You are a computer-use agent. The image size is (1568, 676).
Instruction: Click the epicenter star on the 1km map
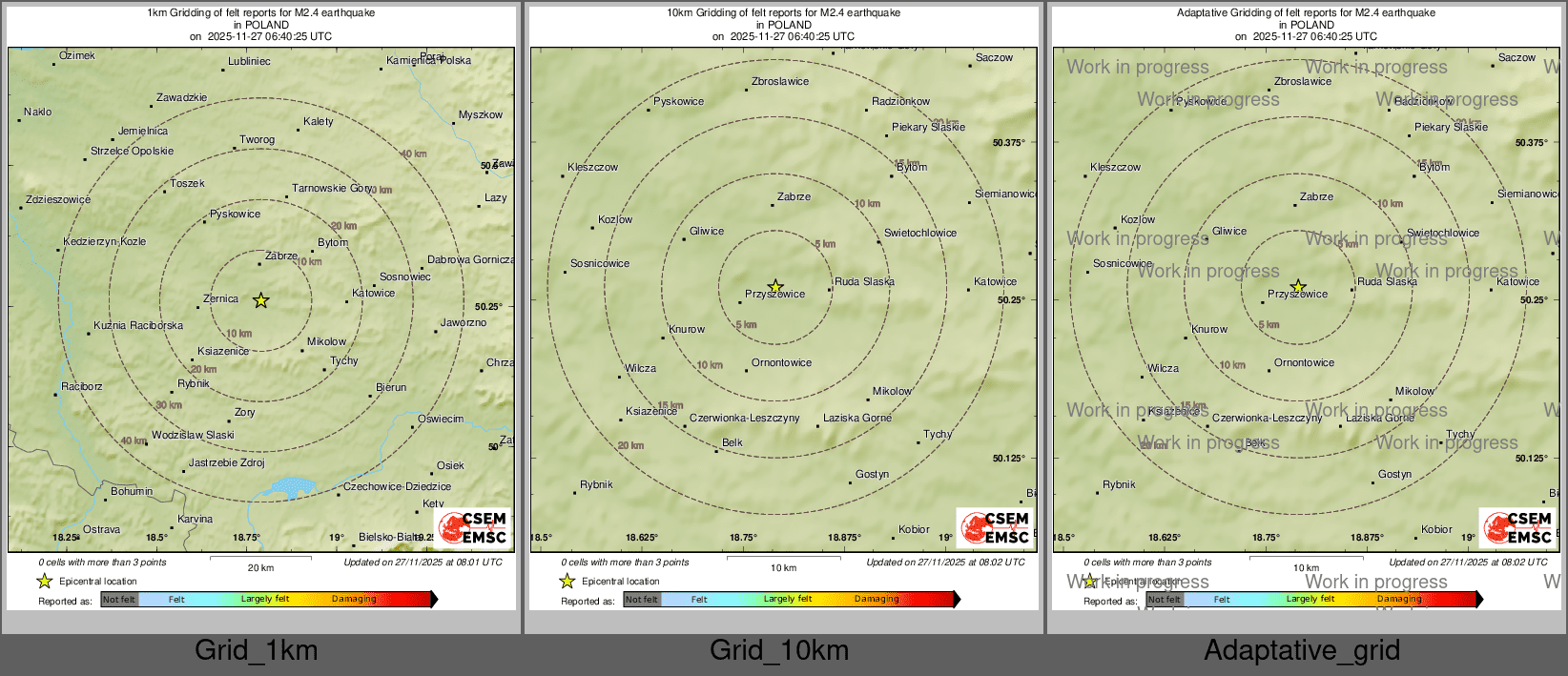tap(261, 300)
